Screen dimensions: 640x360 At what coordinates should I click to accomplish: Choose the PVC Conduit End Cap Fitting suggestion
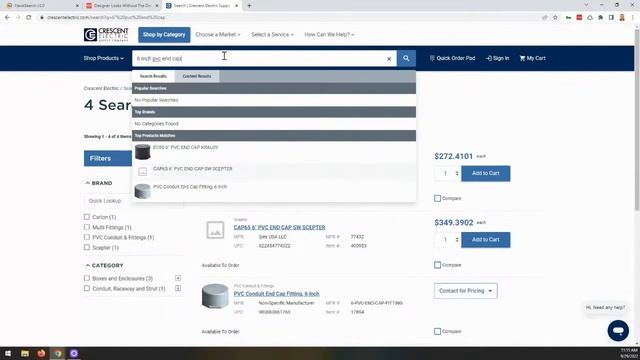pyautogui.click(x=190, y=187)
